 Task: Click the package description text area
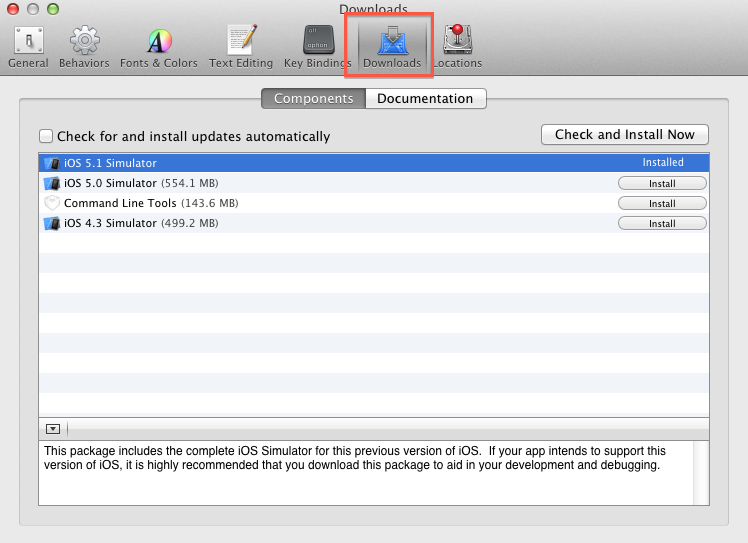[366, 473]
